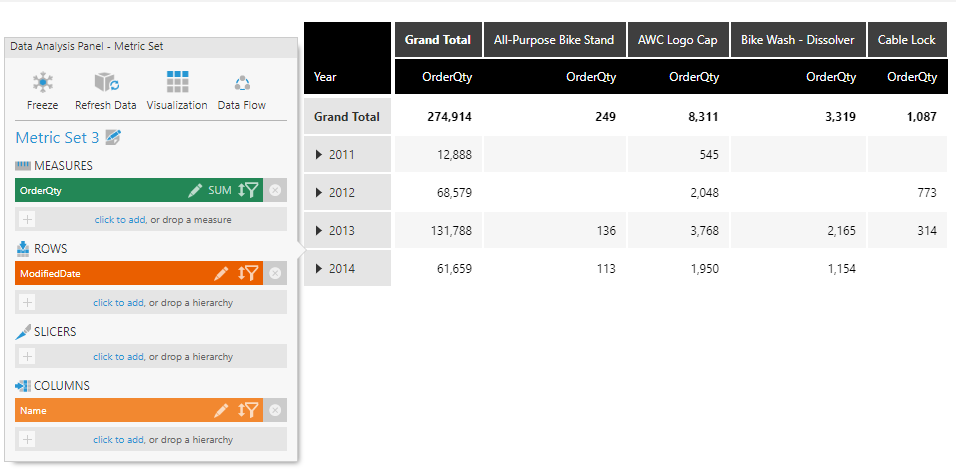
Task: Select the AWC Logo Cap column header
Action: 678,40
